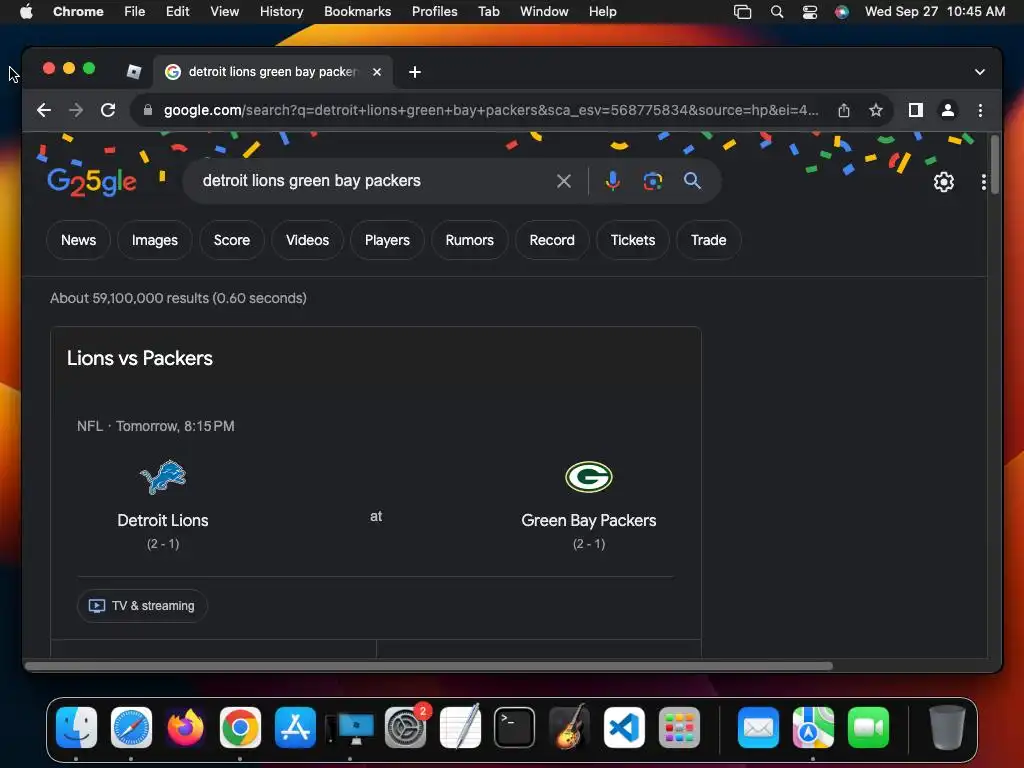The height and width of the screenshot is (768, 1024).
Task: Clear the Google search box with X
Action: click(x=564, y=181)
